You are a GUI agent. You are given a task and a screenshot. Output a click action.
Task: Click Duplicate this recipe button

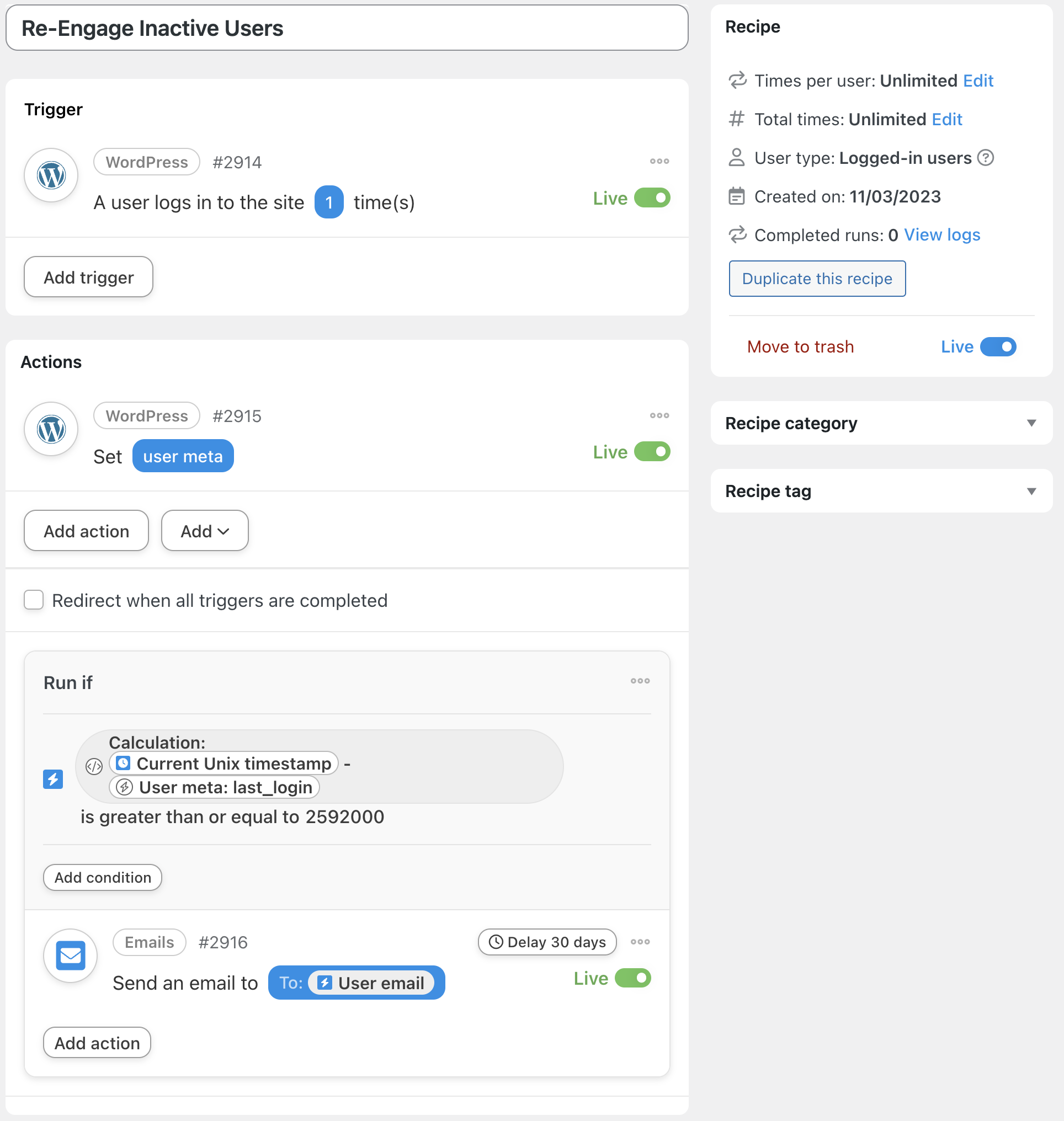click(817, 279)
